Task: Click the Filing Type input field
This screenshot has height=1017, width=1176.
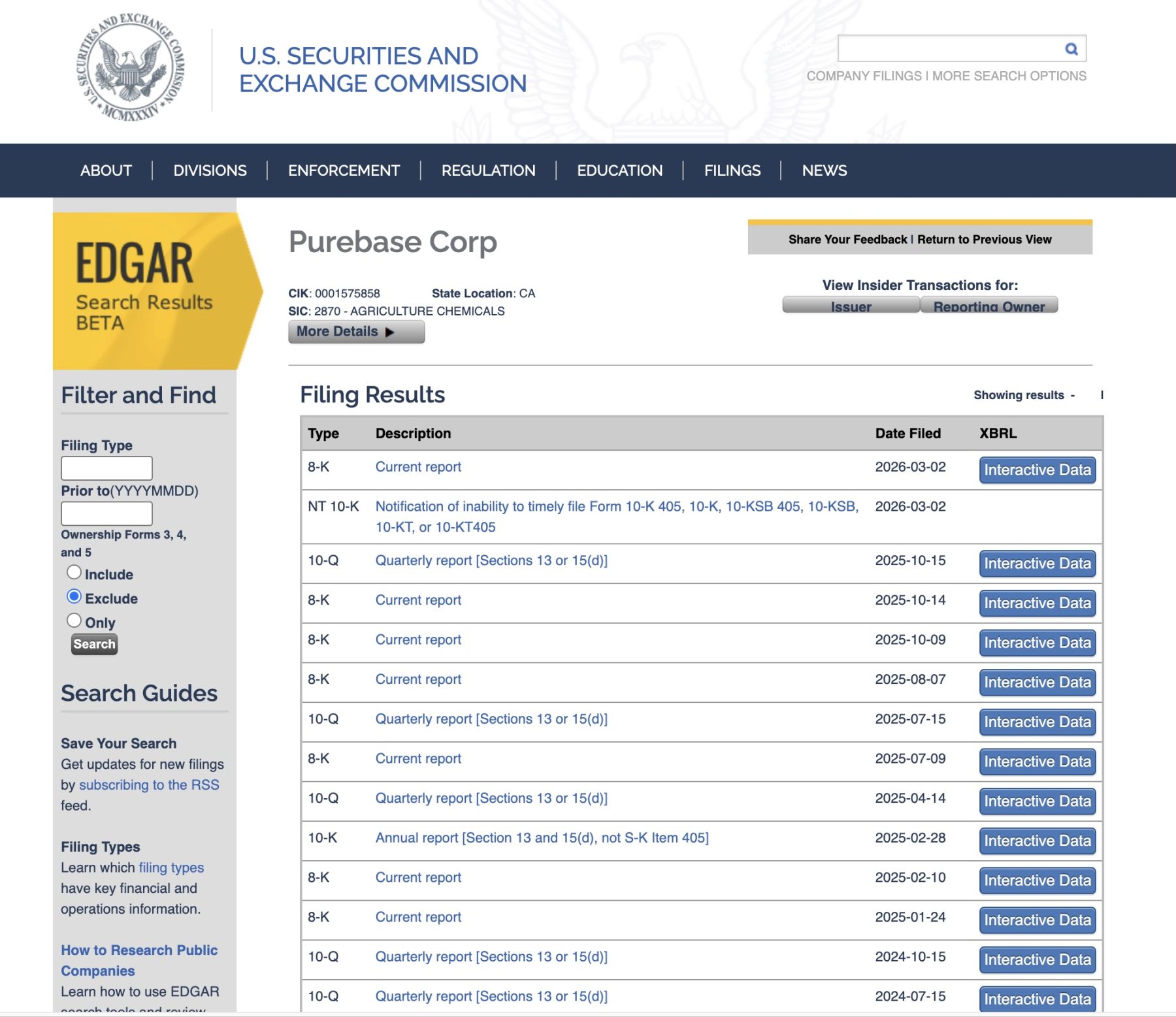Action: click(106, 468)
